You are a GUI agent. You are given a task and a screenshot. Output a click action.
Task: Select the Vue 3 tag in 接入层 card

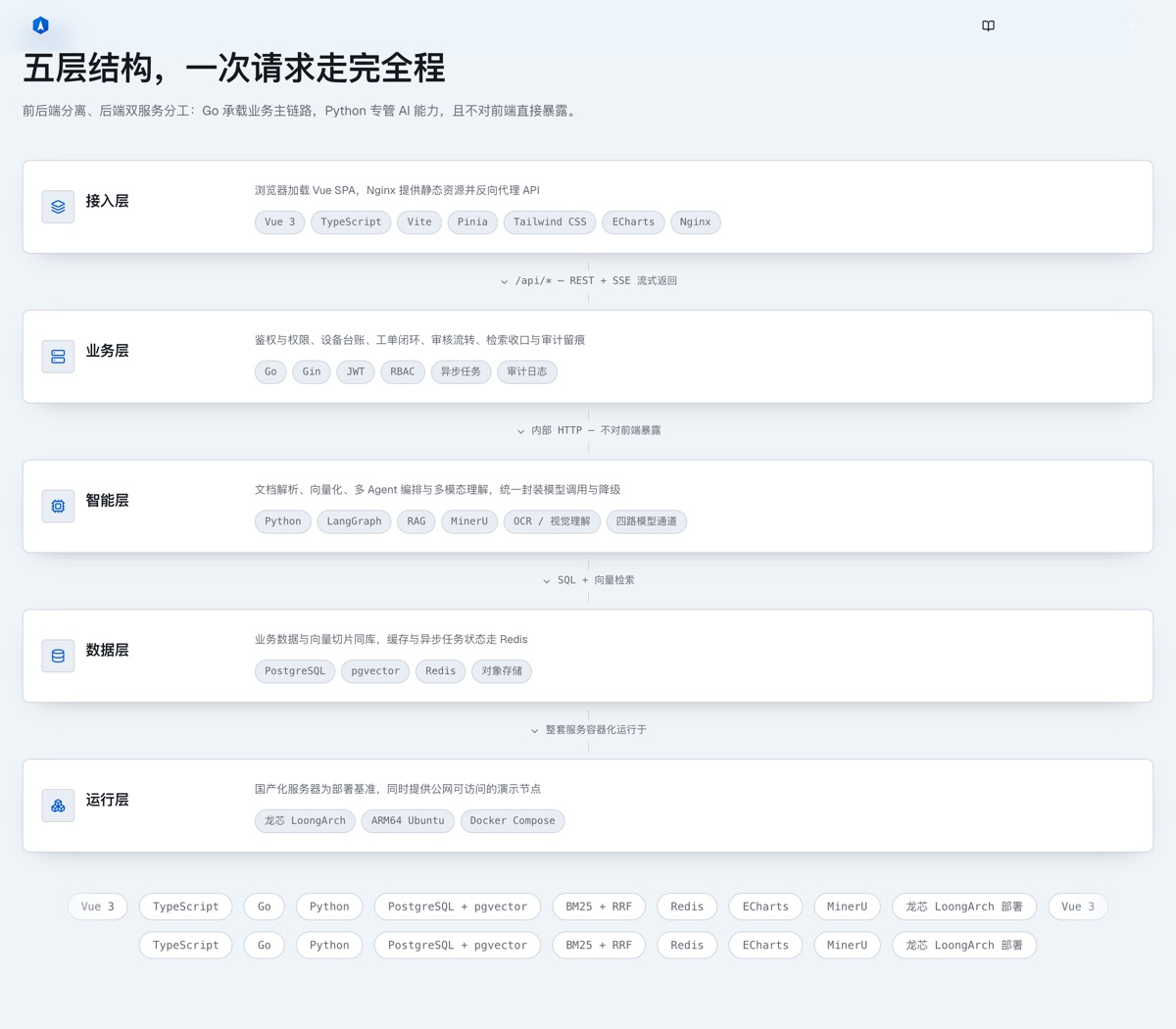coord(280,222)
